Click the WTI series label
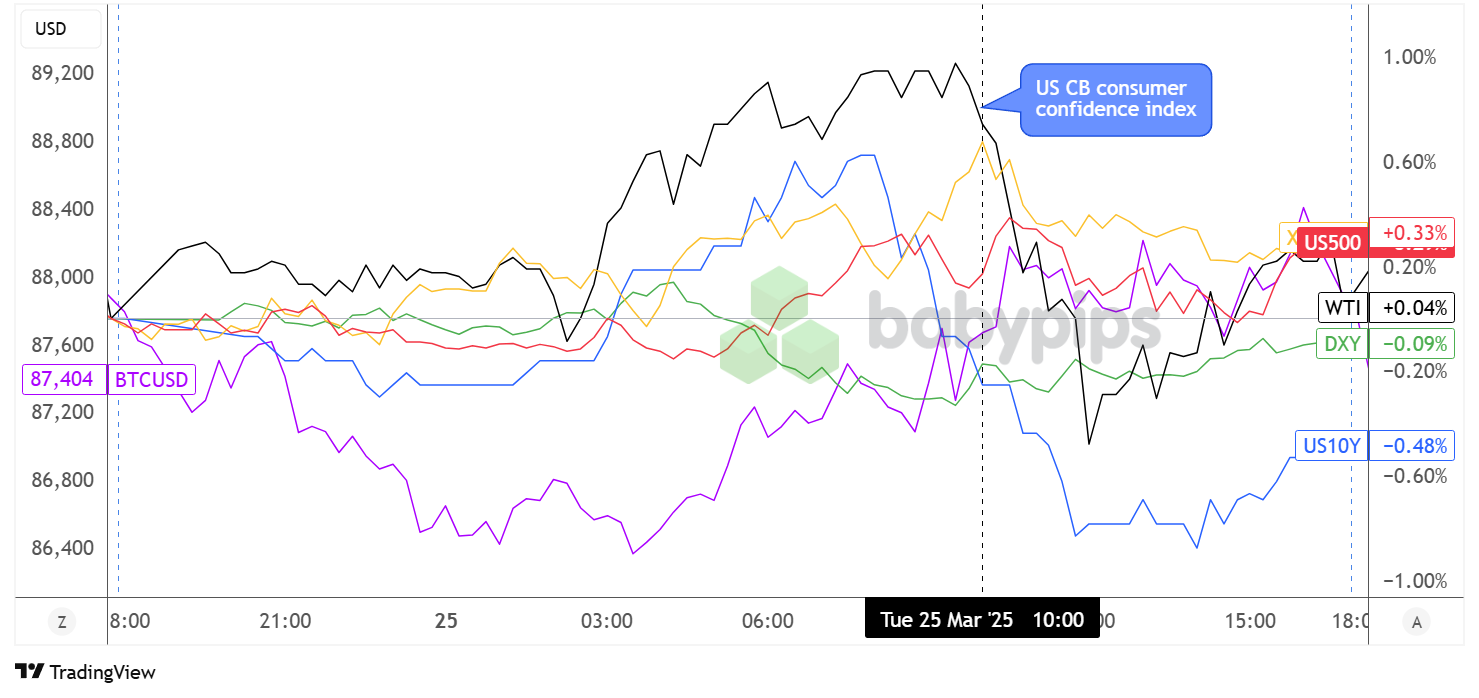The height and width of the screenshot is (698, 1479). coord(1342,307)
